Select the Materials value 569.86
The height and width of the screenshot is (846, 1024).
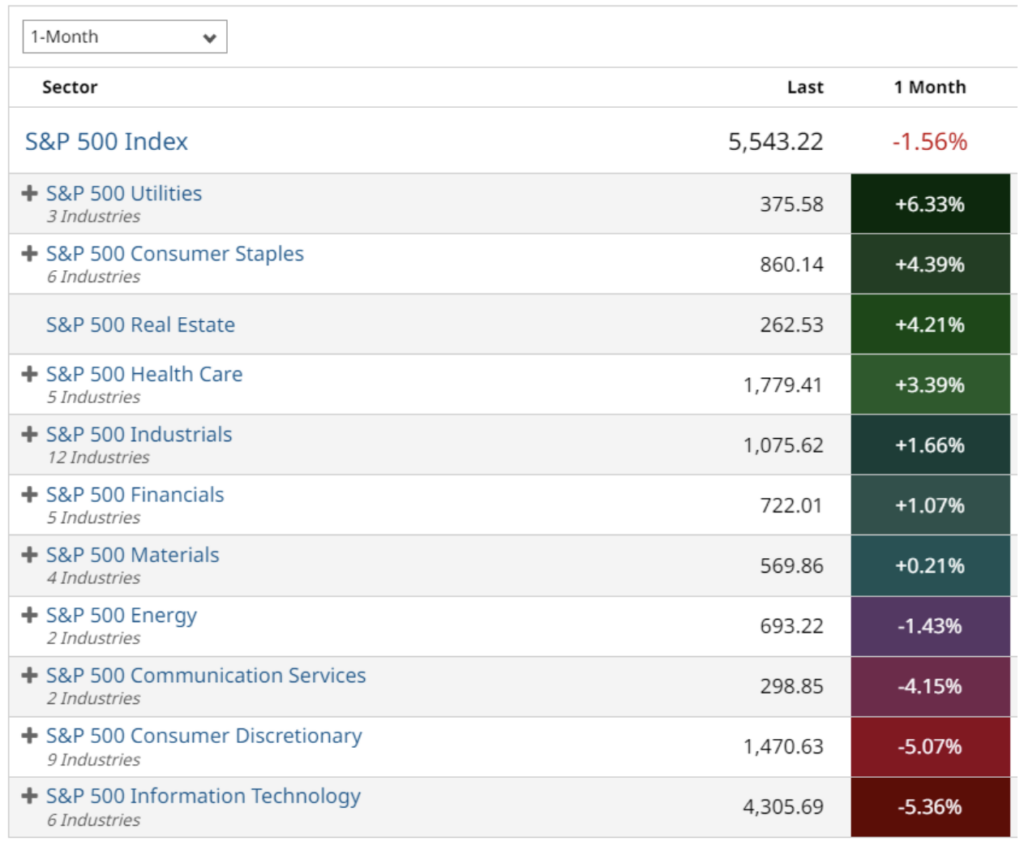[x=792, y=566]
